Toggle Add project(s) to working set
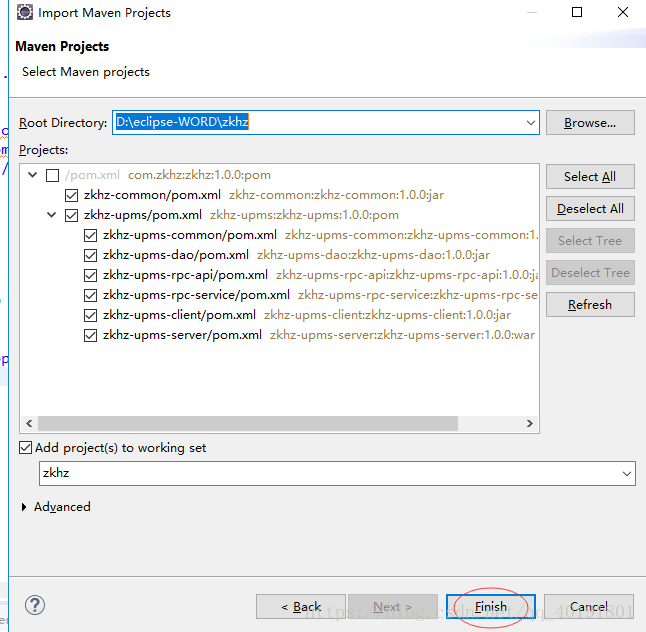Viewport: 646px width, 632px height. click(x=26, y=447)
